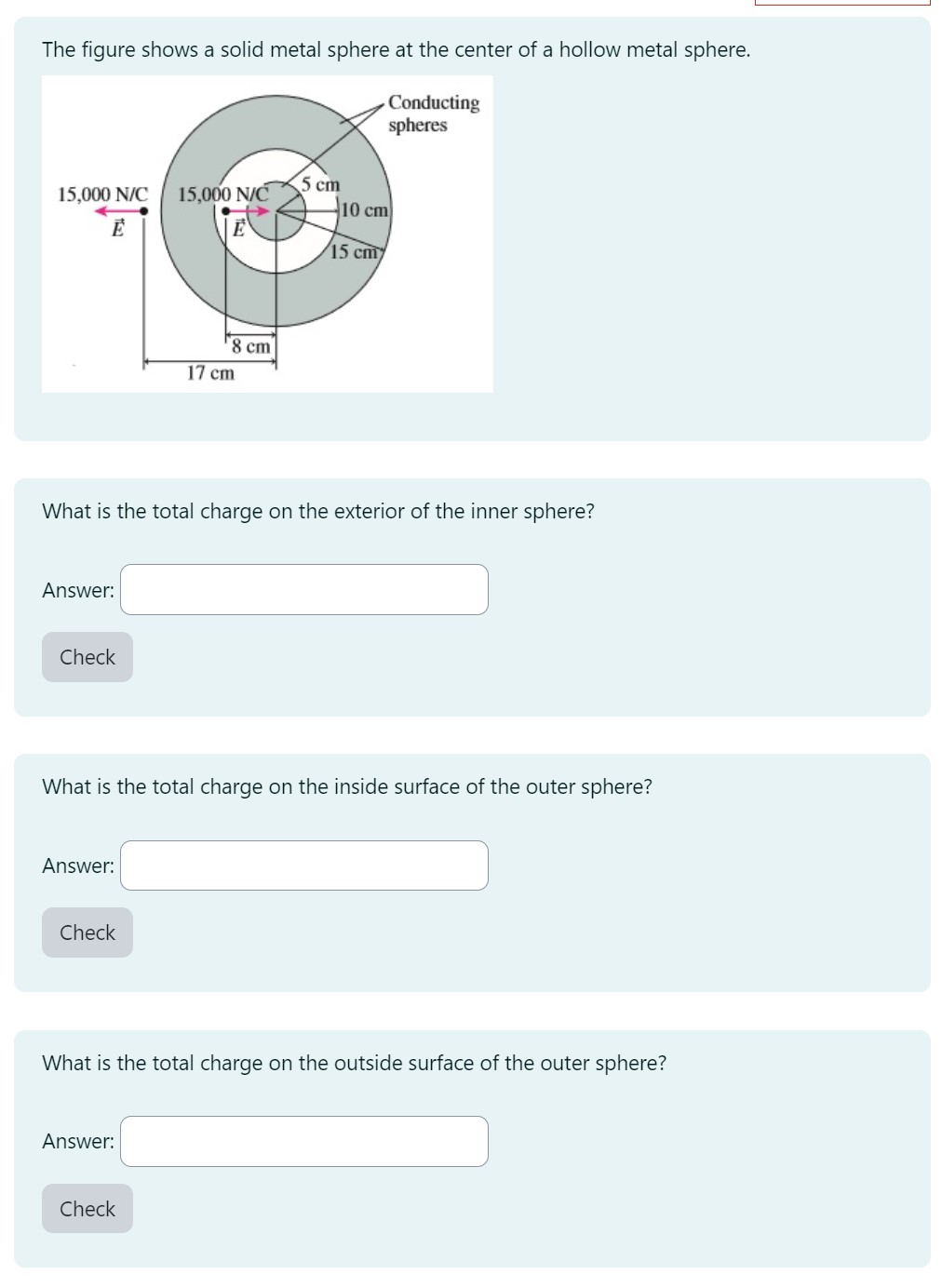Click the left 15,000 N/C label in the figure

click(102, 194)
